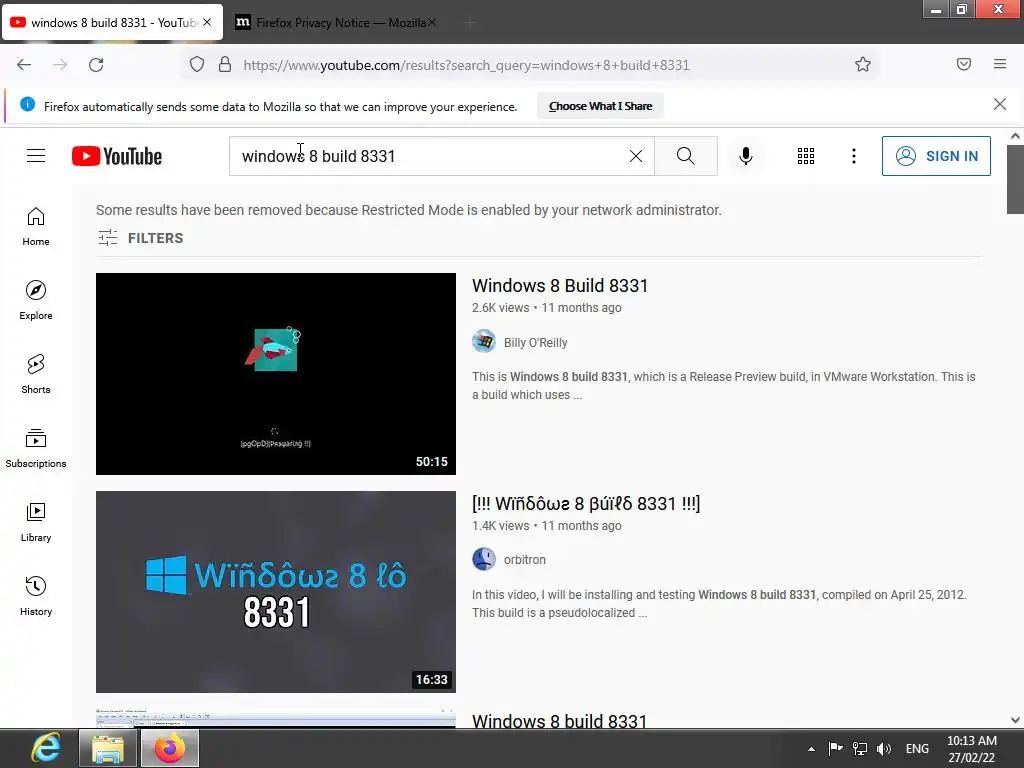Click the SIGN IN button
This screenshot has width=1024, height=768.
click(936, 156)
